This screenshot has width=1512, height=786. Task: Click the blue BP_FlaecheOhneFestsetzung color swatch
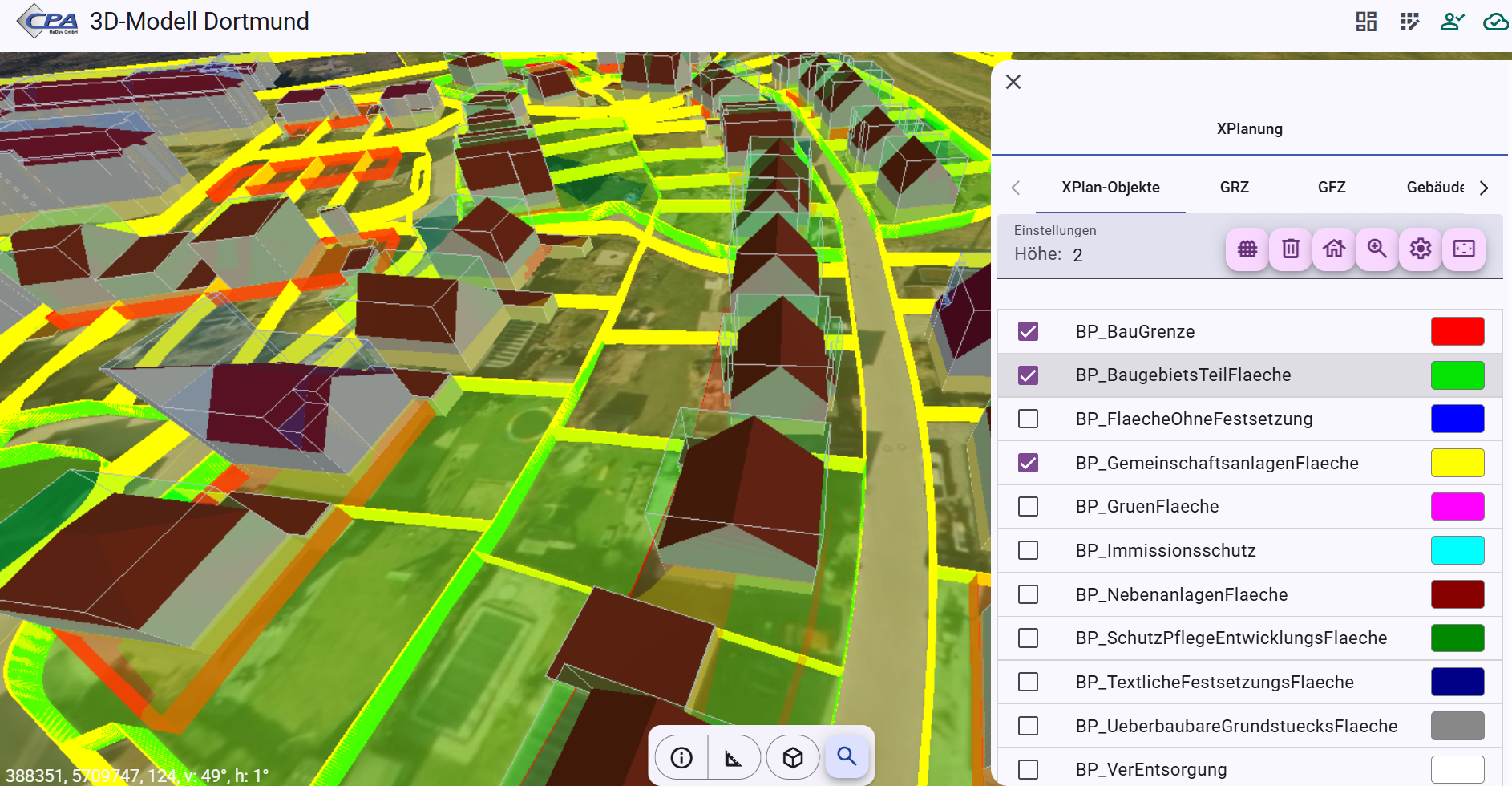[1457, 419]
